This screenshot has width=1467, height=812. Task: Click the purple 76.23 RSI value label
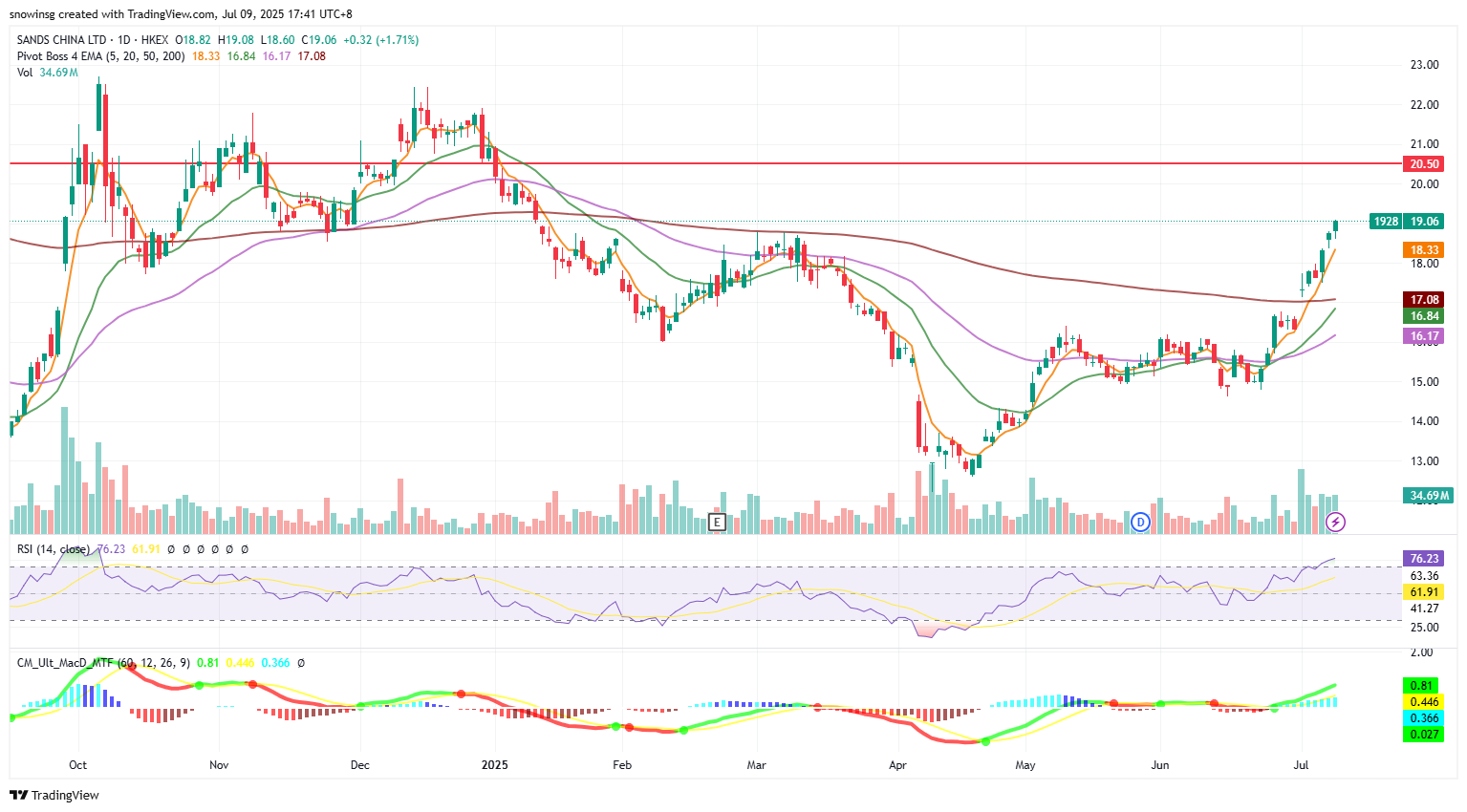[x=1424, y=558]
